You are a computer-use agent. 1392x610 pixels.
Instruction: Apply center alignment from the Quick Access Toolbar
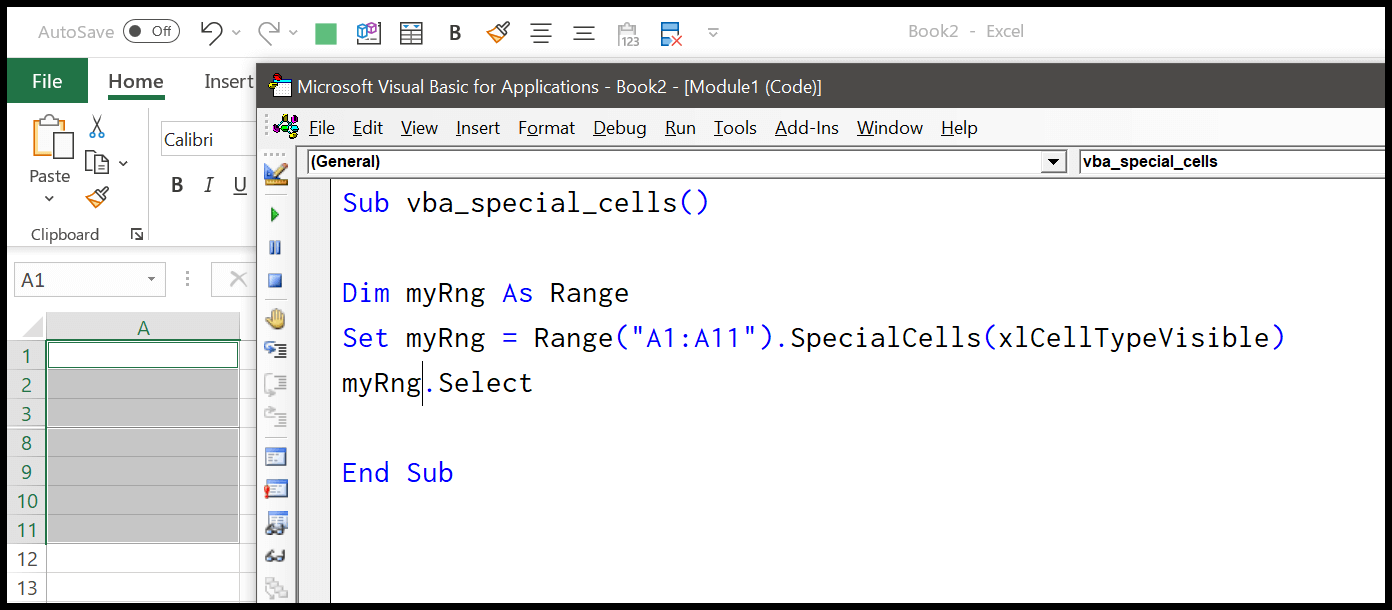[x=541, y=33]
